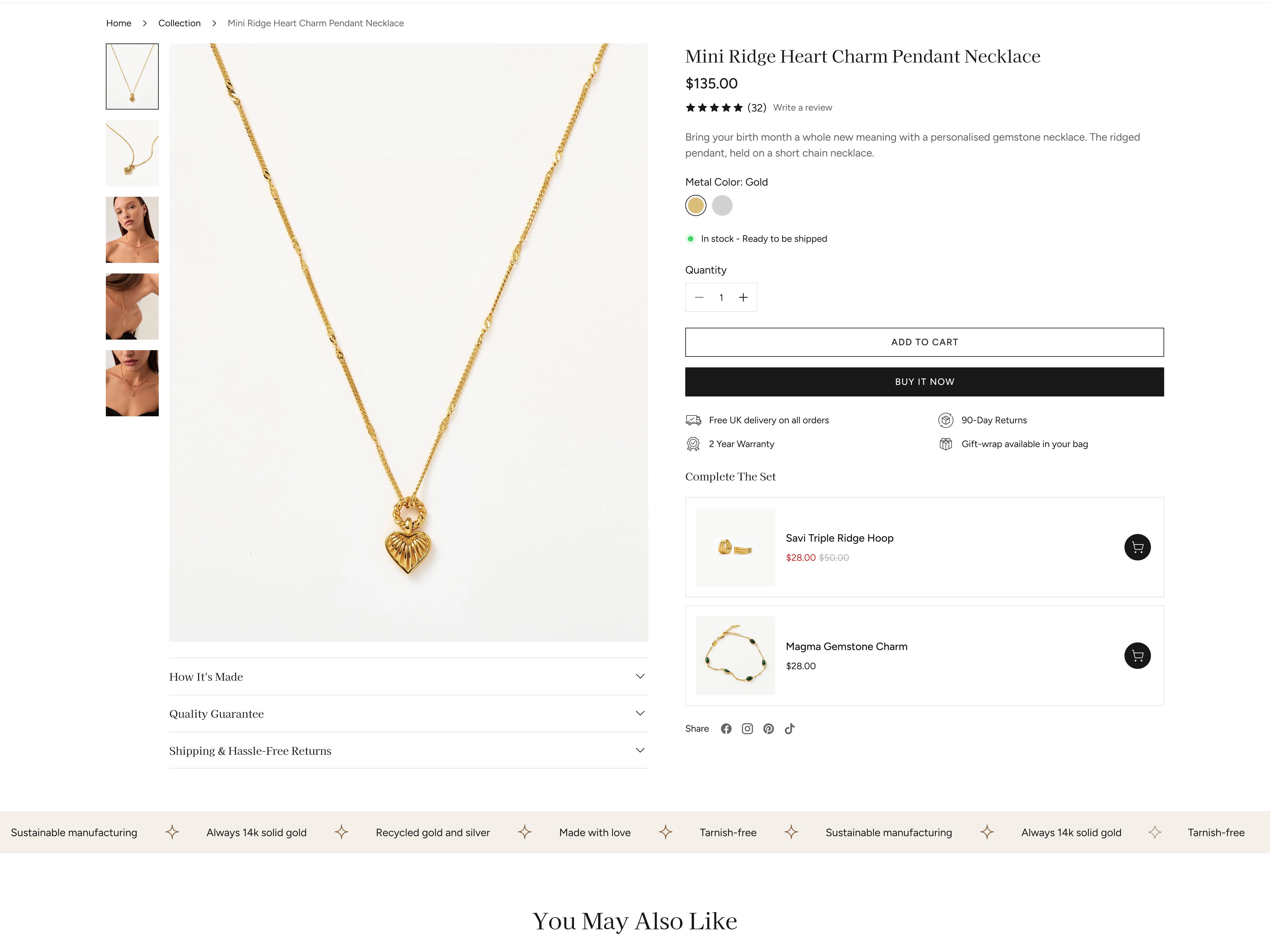Image resolution: width=1270 pixels, height=952 pixels.
Task: Click the BUY IT NOW button
Action: (x=924, y=382)
